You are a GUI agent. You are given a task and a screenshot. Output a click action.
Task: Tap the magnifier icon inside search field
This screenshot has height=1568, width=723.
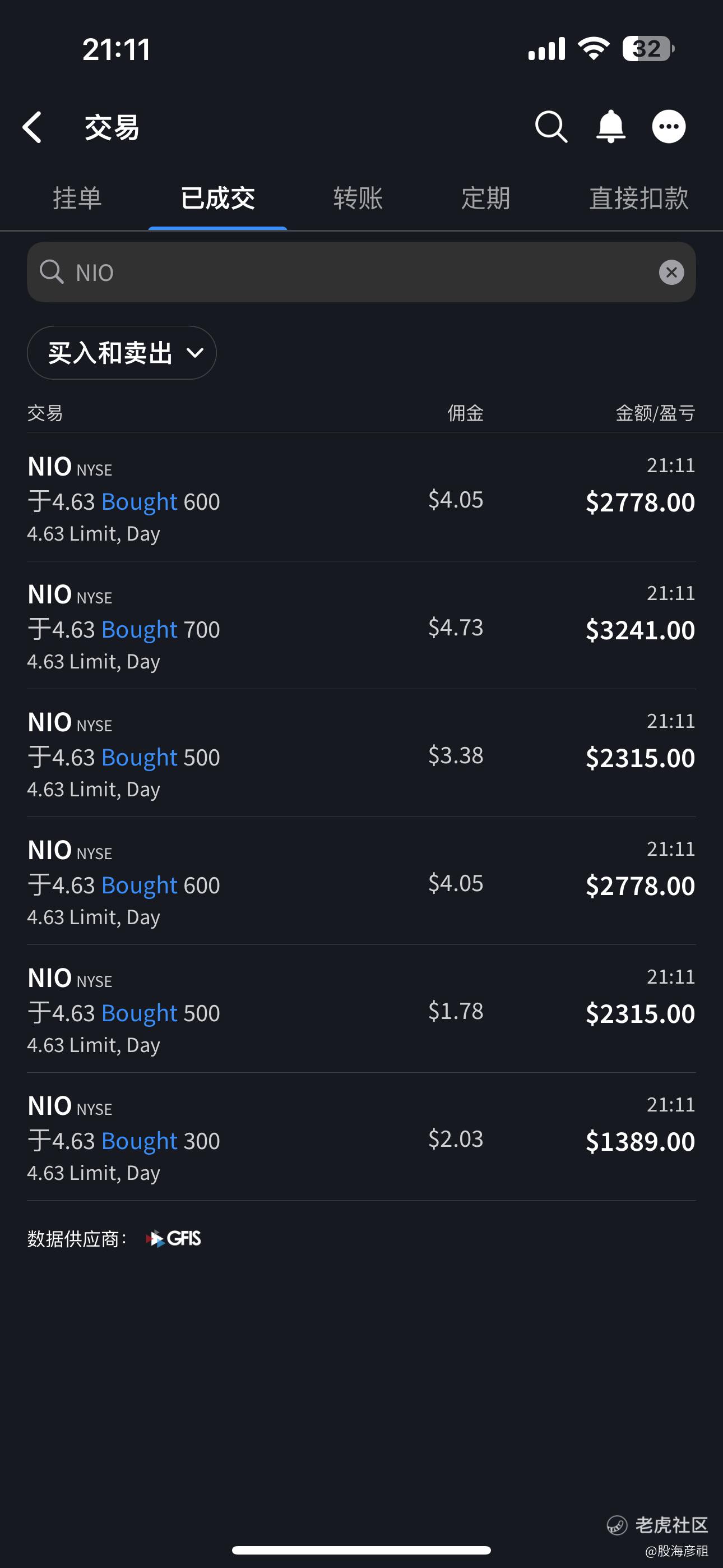coord(52,272)
